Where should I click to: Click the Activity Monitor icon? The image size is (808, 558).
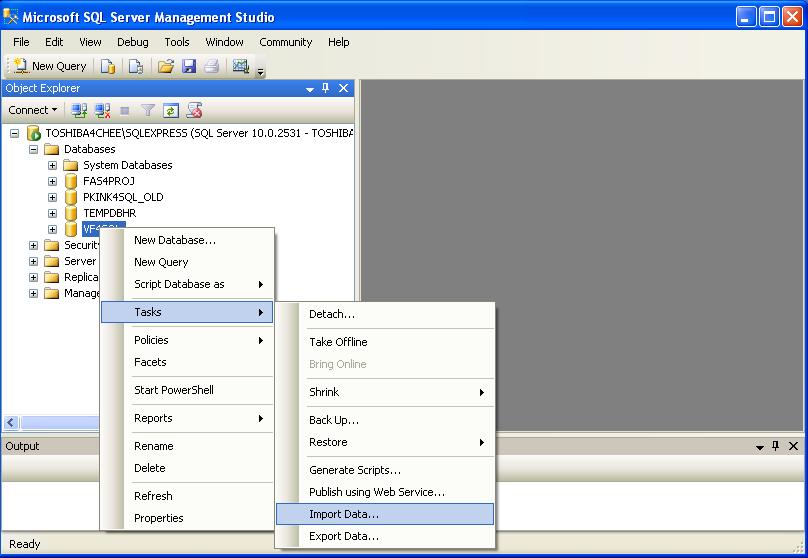[x=241, y=66]
